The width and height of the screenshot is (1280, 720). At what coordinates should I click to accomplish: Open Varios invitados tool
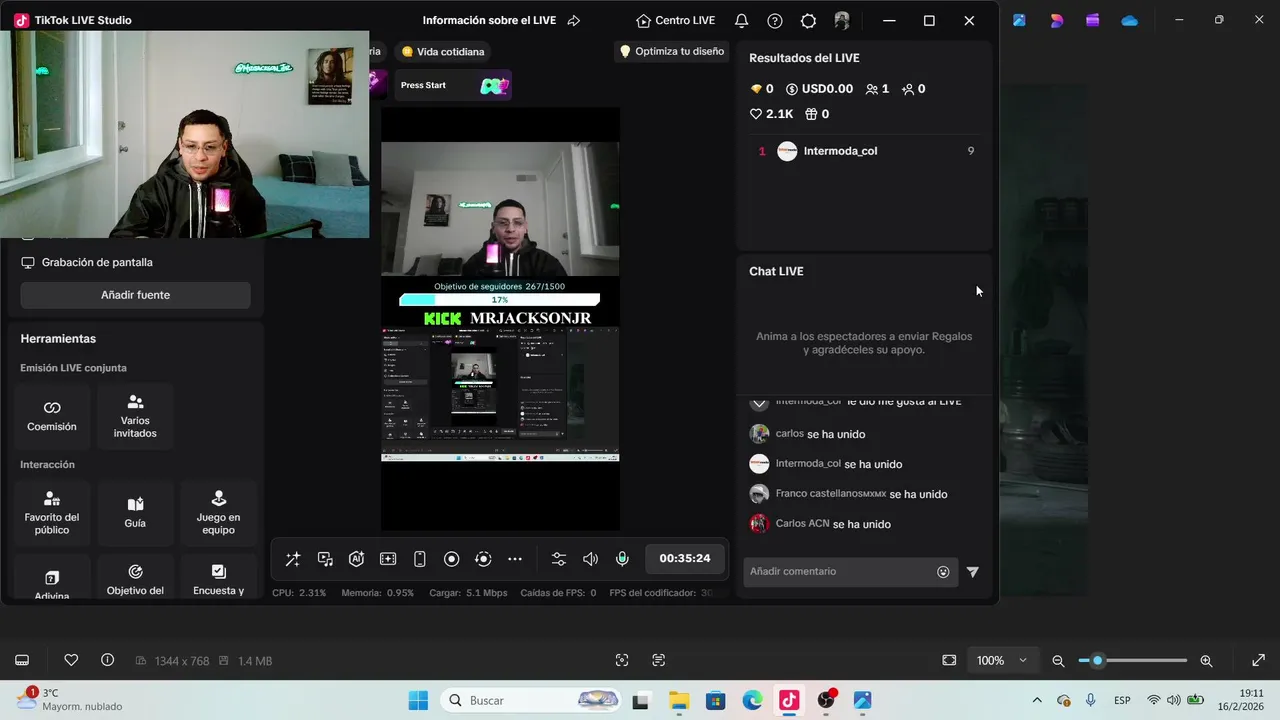(x=135, y=416)
